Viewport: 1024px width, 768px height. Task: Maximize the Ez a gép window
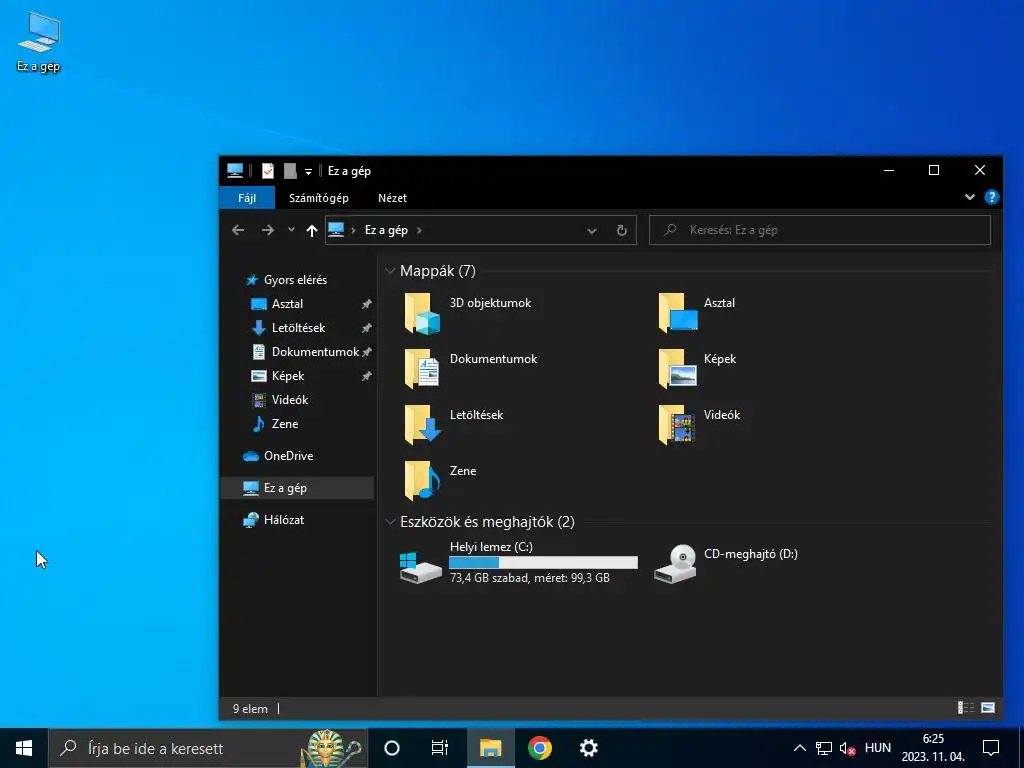934,170
